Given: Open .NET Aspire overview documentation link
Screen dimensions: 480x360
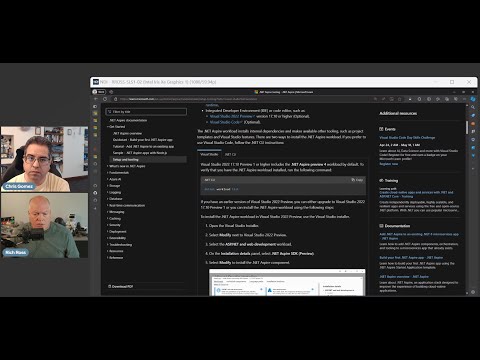Looking at the screenshot, I should click(404, 277).
